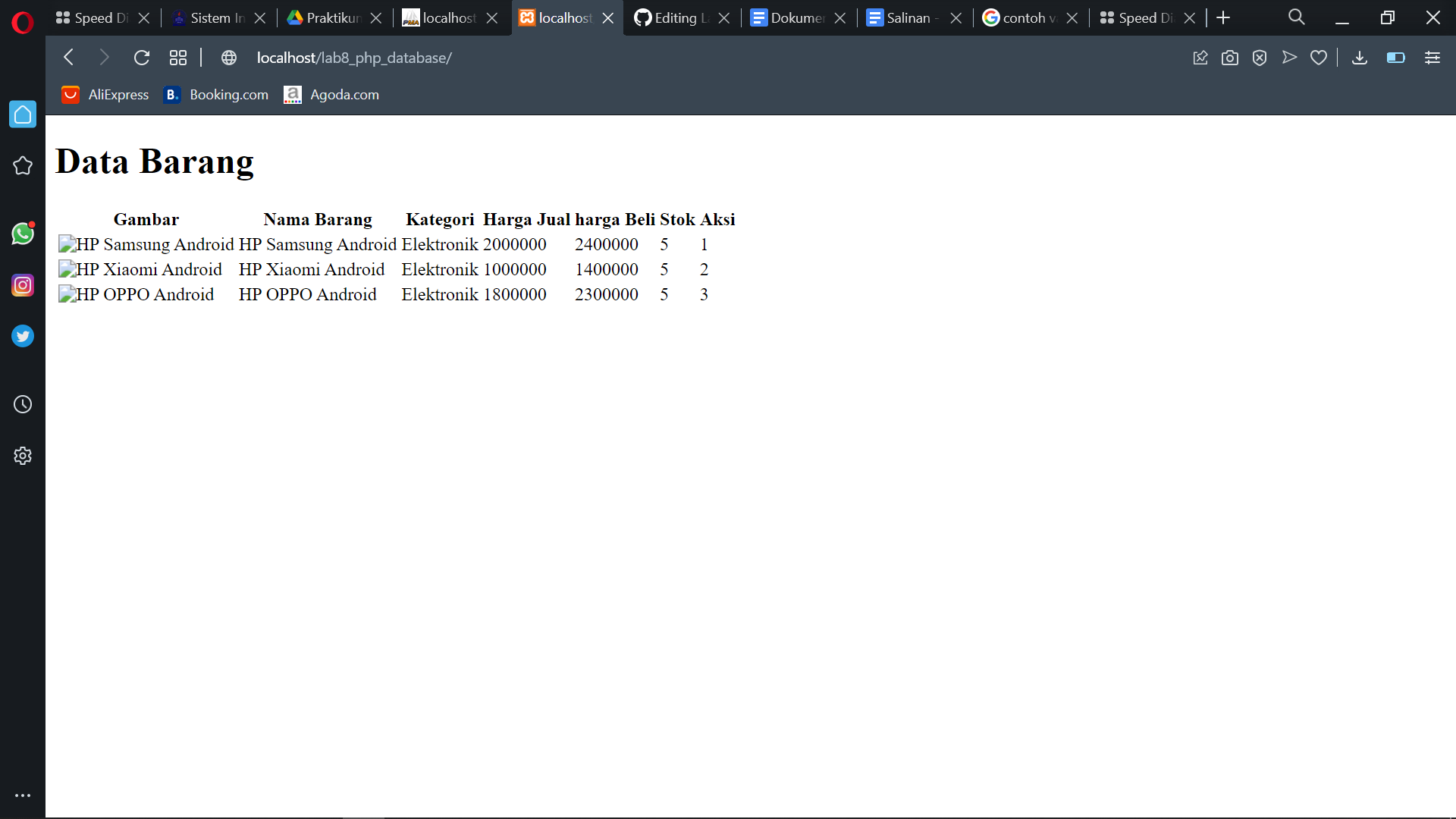The width and height of the screenshot is (1456, 819).
Task: Take a snapshot with the camera icon
Action: pos(1230,57)
